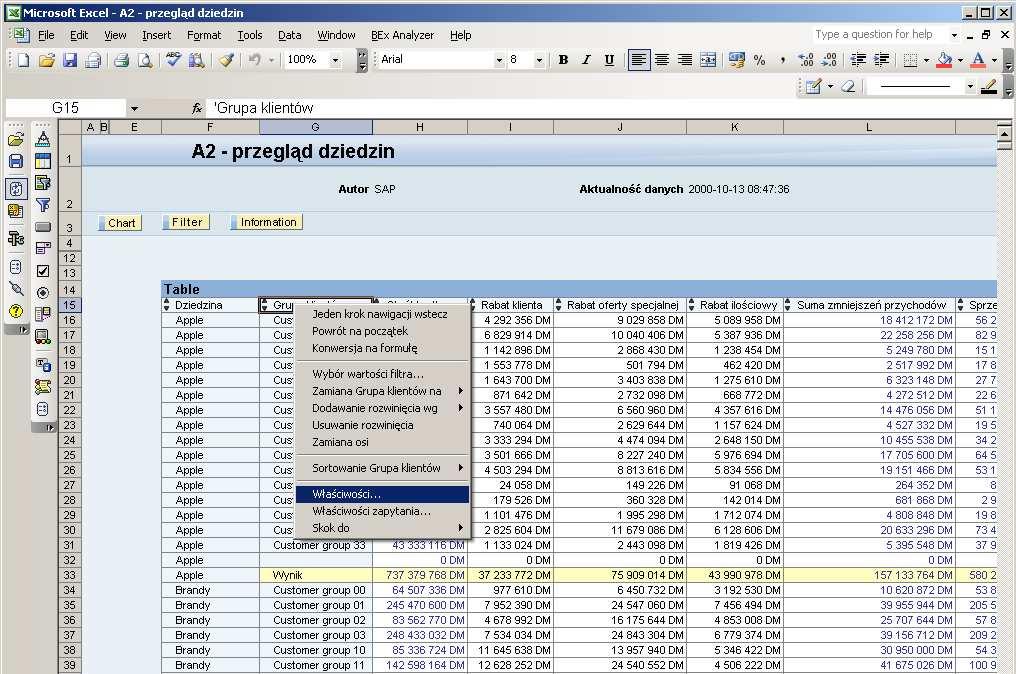Click the funnel filter design item icon
Image resolution: width=1016 pixels, height=674 pixels.
pyautogui.click(x=43, y=205)
